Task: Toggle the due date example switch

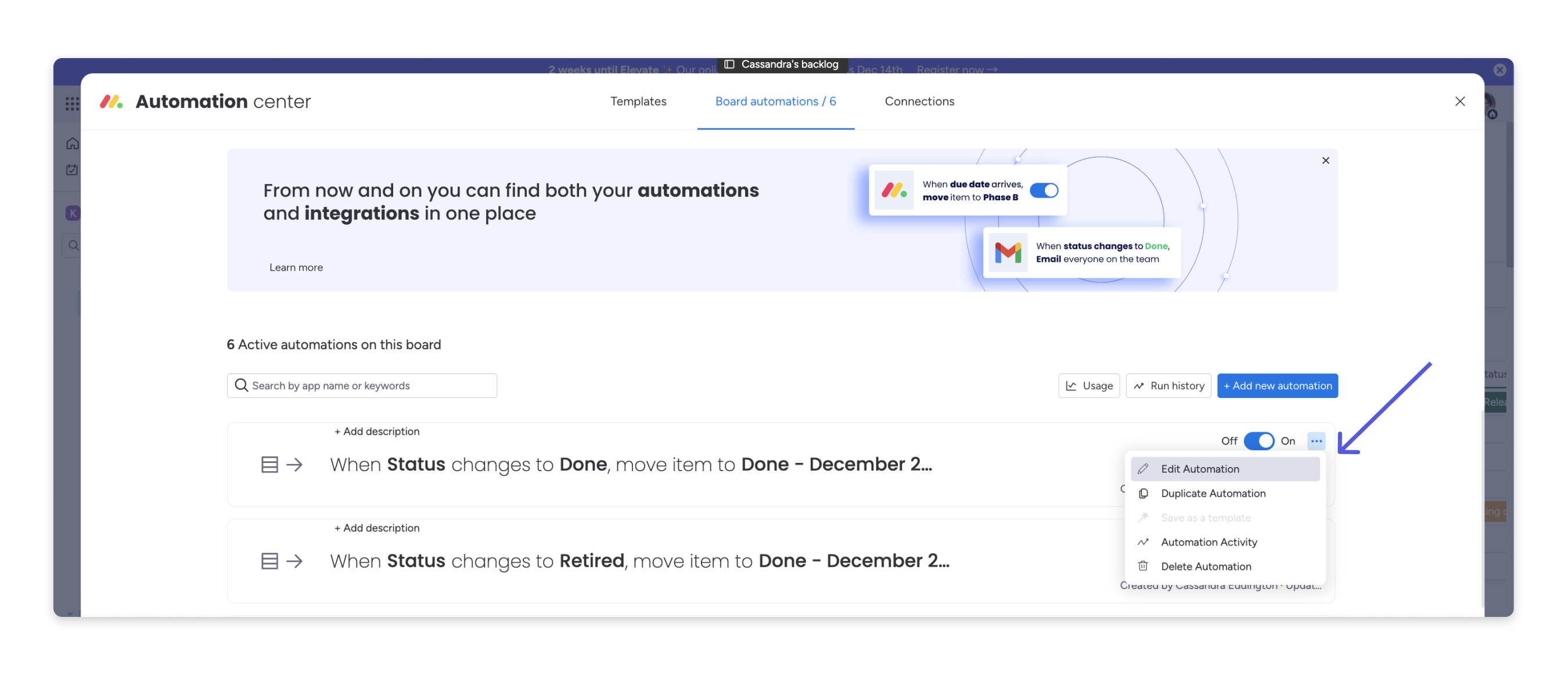Action: 1044,191
